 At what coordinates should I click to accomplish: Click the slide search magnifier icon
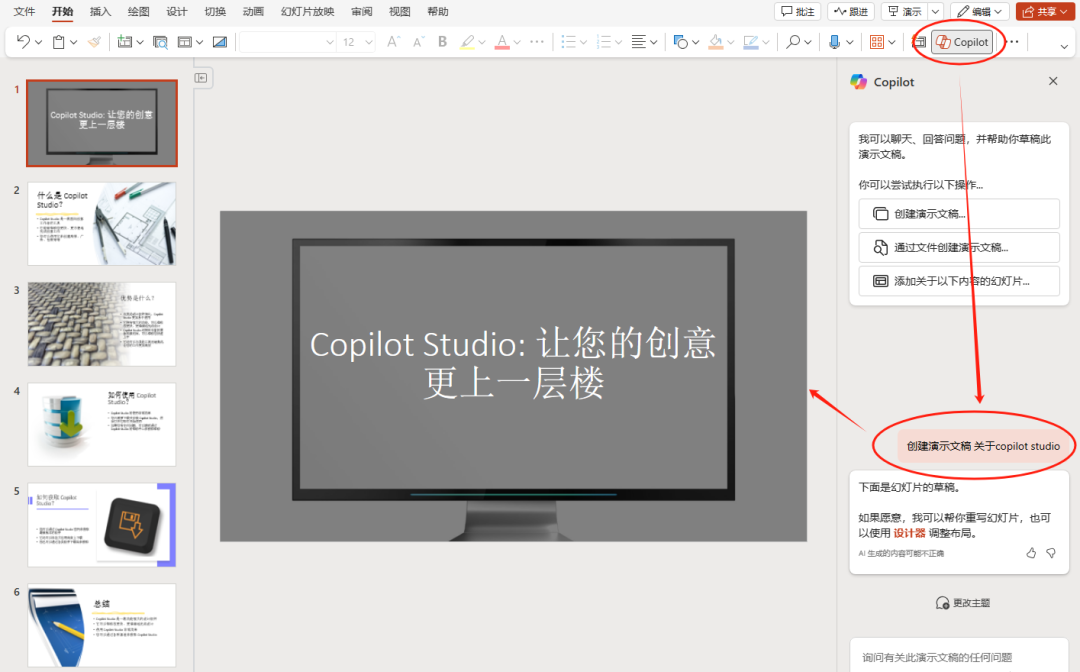[x=160, y=42]
